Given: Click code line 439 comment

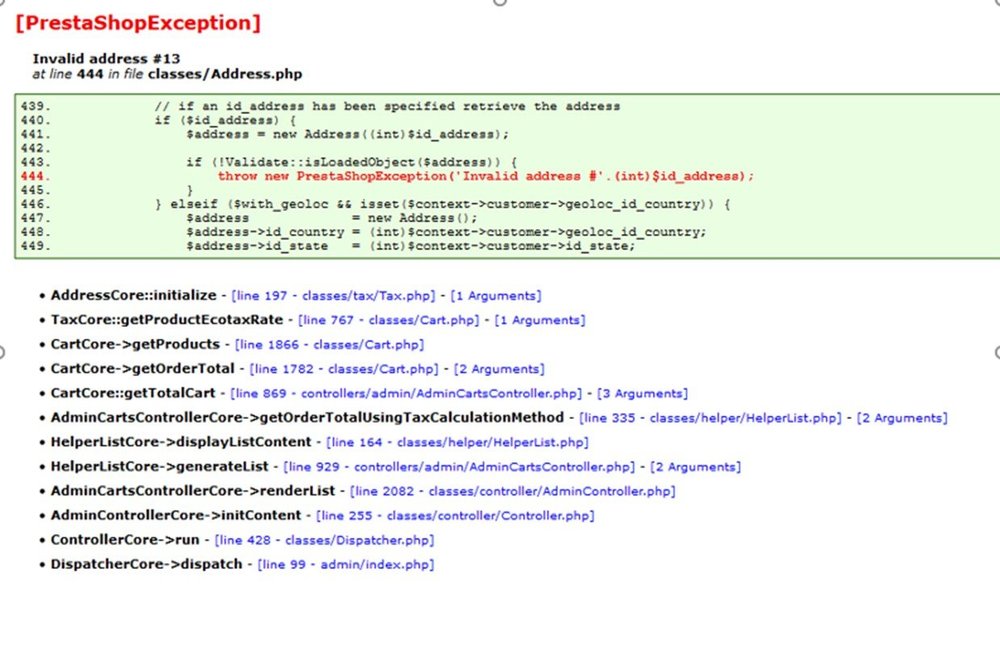Looking at the screenshot, I should [x=387, y=107].
